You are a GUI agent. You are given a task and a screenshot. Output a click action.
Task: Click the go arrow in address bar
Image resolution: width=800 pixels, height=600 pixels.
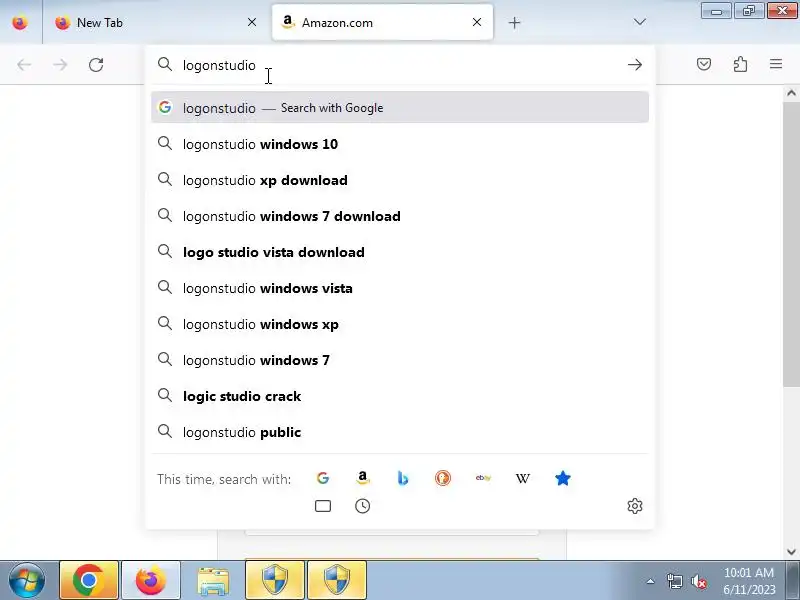point(635,65)
